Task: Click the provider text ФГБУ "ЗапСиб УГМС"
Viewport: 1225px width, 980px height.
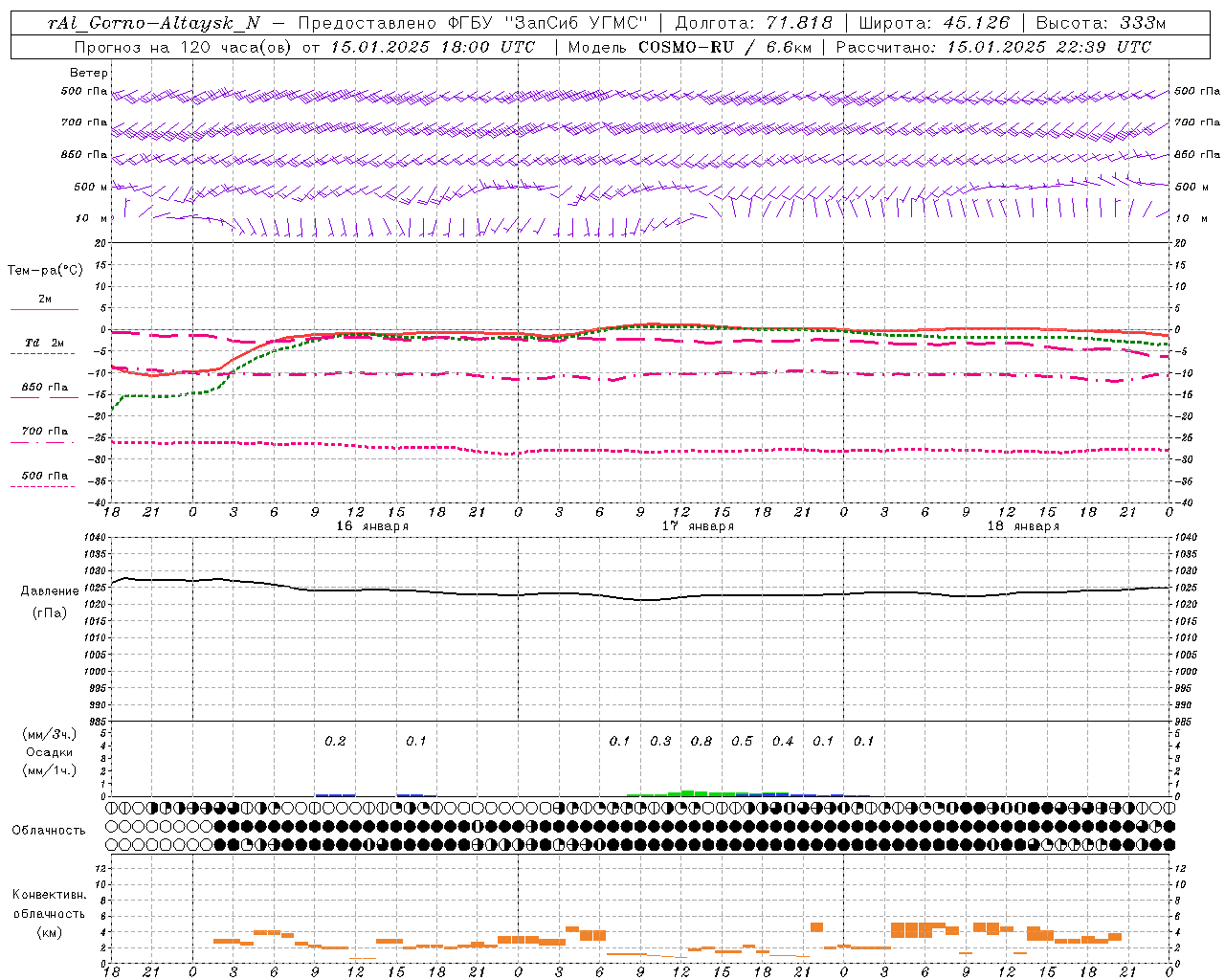Action: click(x=548, y=23)
